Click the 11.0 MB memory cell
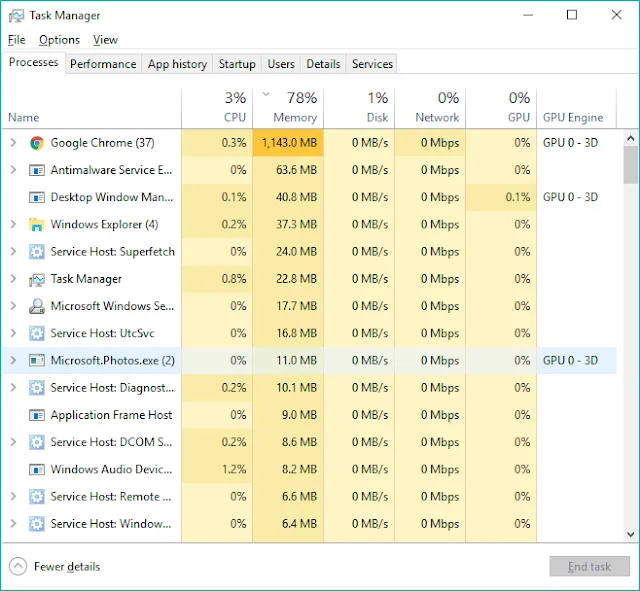This screenshot has width=640, height=591. 288,360
